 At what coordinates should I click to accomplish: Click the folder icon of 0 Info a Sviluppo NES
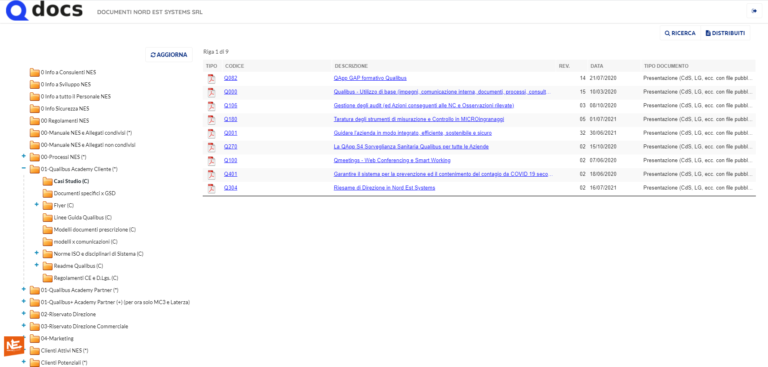[x=34, y=85]
